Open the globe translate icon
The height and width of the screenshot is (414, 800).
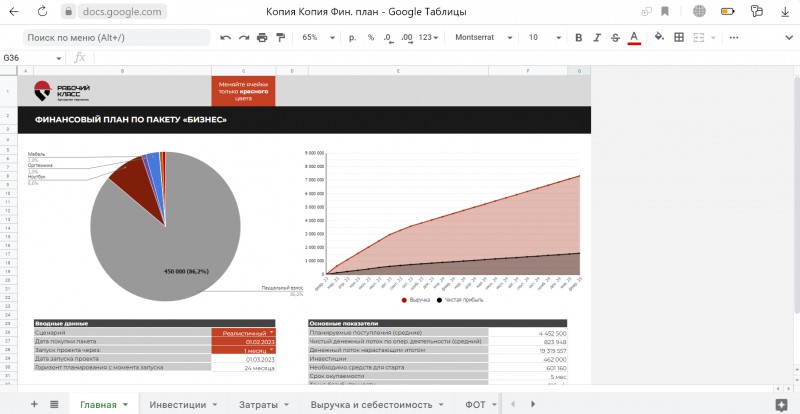[x=699, y=11]
